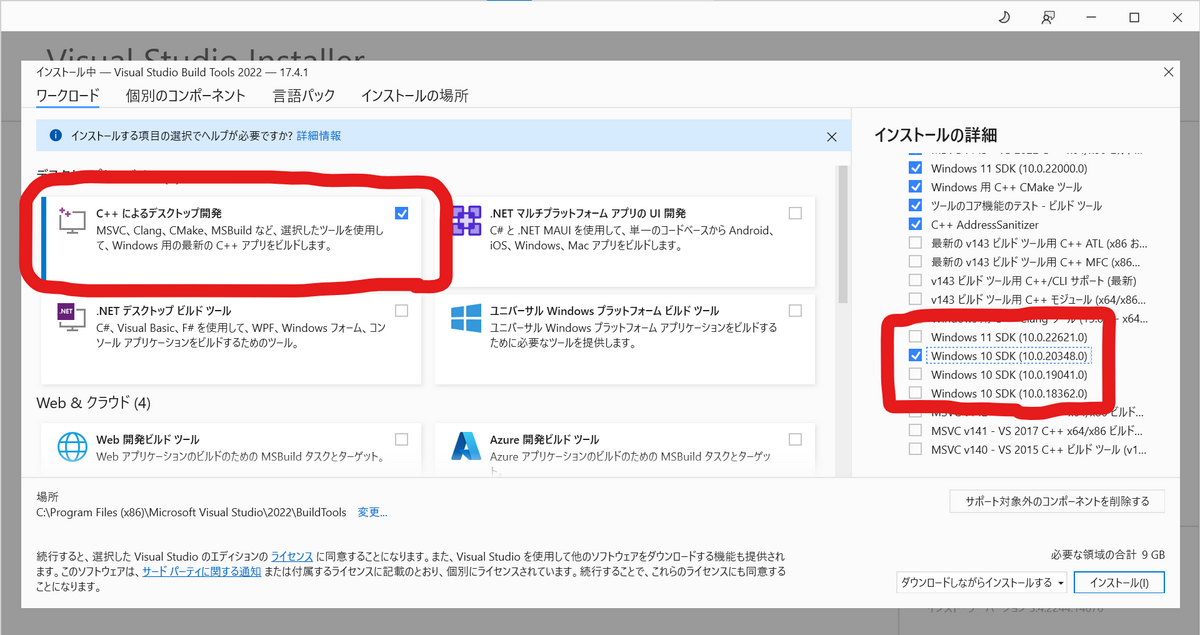Check v143 ビルド ツール用 C++ モジュール
Screen dimensions: 1200x635
(x=915, y=299)
